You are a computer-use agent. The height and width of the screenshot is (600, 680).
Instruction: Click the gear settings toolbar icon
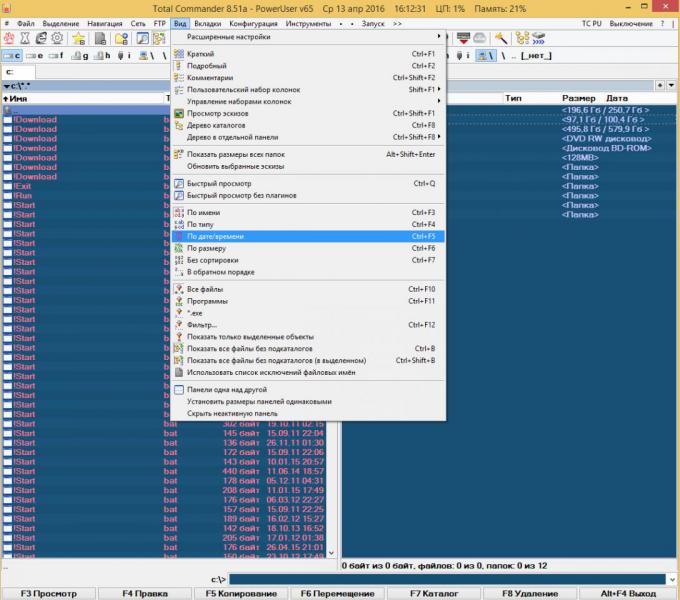57,39
